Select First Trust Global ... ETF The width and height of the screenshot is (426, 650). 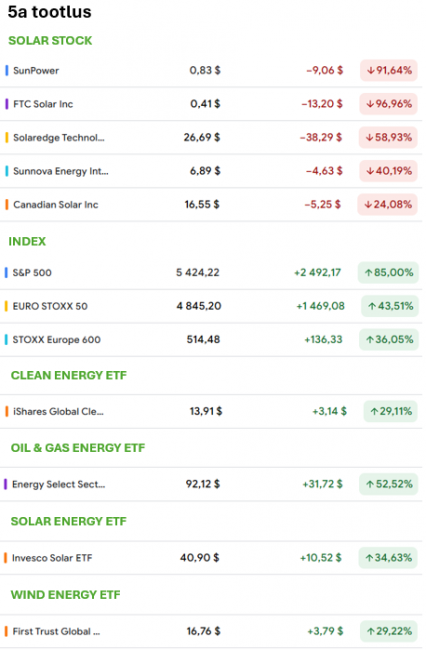(x=211, y=631)
